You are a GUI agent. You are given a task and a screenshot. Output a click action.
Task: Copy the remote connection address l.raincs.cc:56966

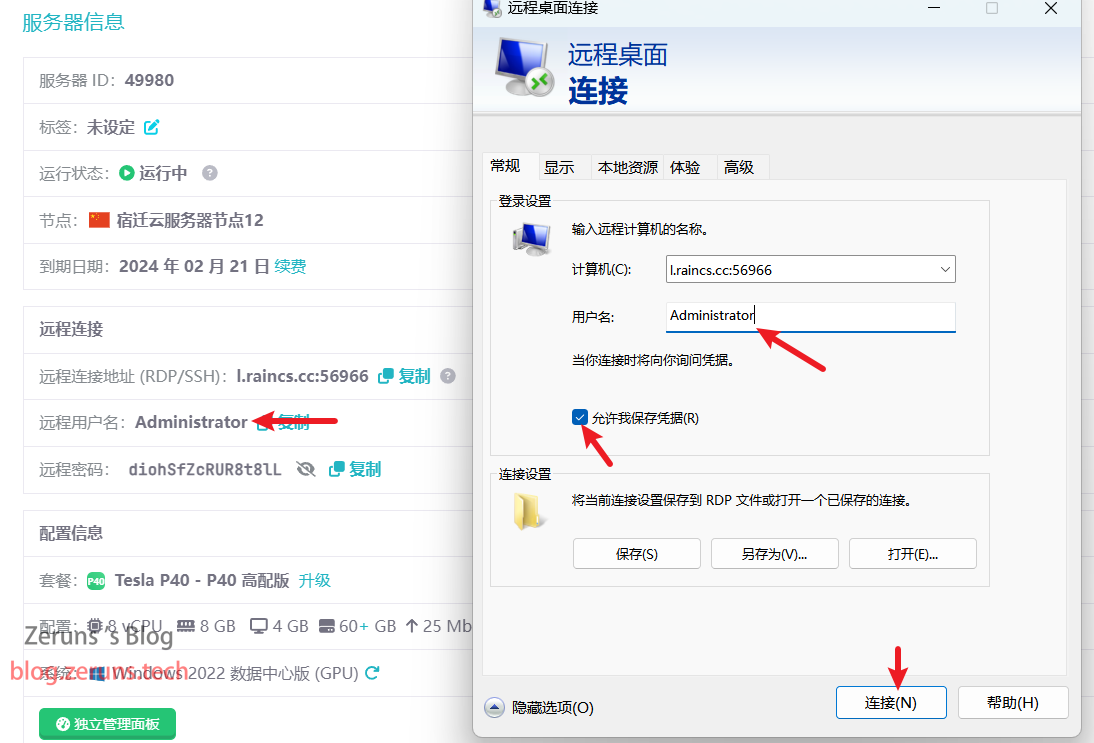tap(404, 376)
